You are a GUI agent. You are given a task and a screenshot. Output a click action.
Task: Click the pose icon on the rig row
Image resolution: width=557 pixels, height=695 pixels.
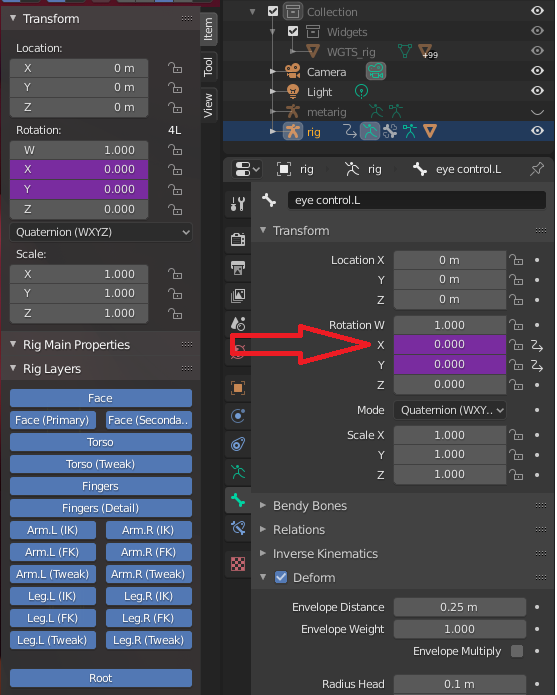click(x=370, y=131)
